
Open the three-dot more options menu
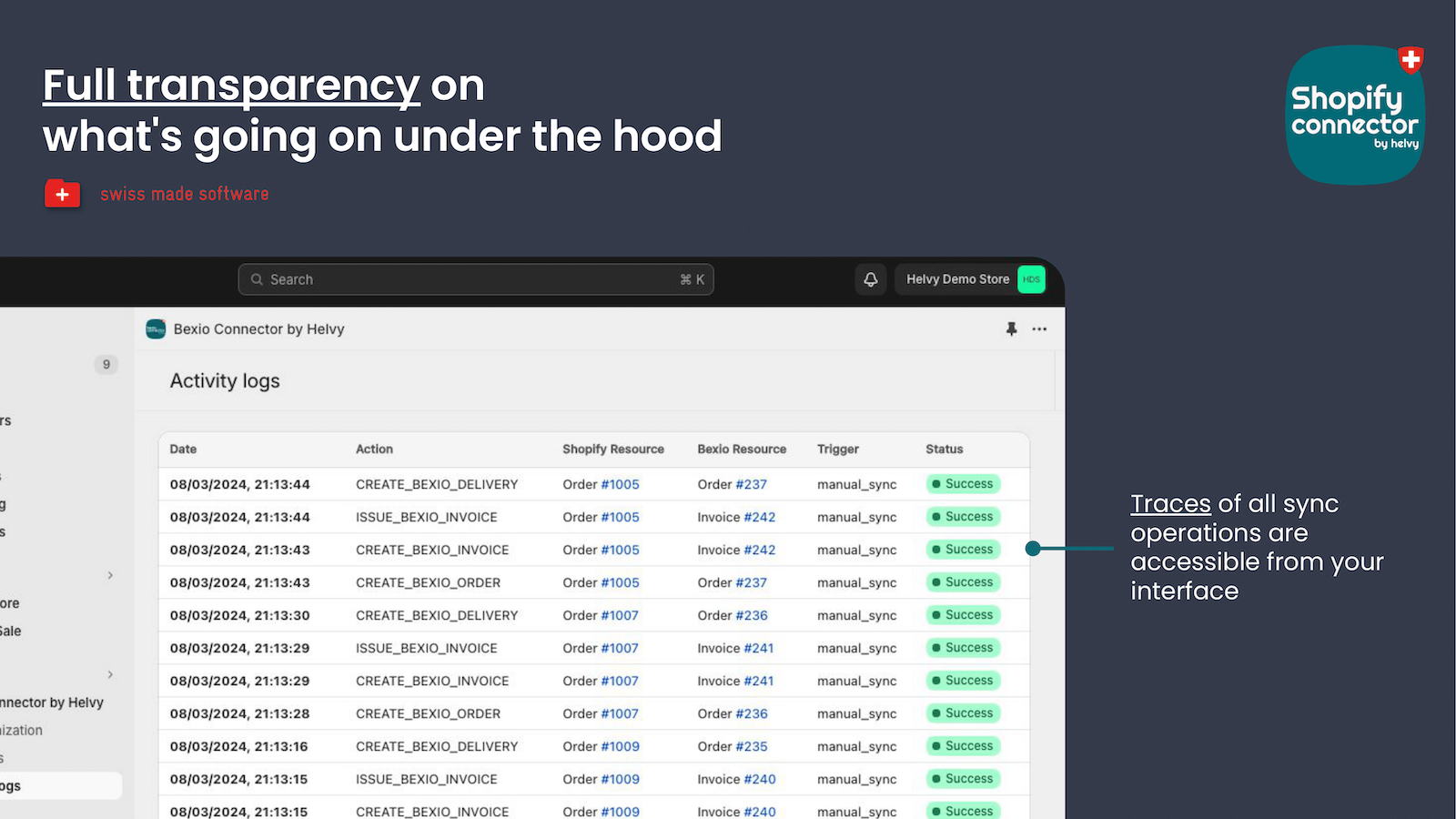pyautogui.click(x=1039, y=329)
